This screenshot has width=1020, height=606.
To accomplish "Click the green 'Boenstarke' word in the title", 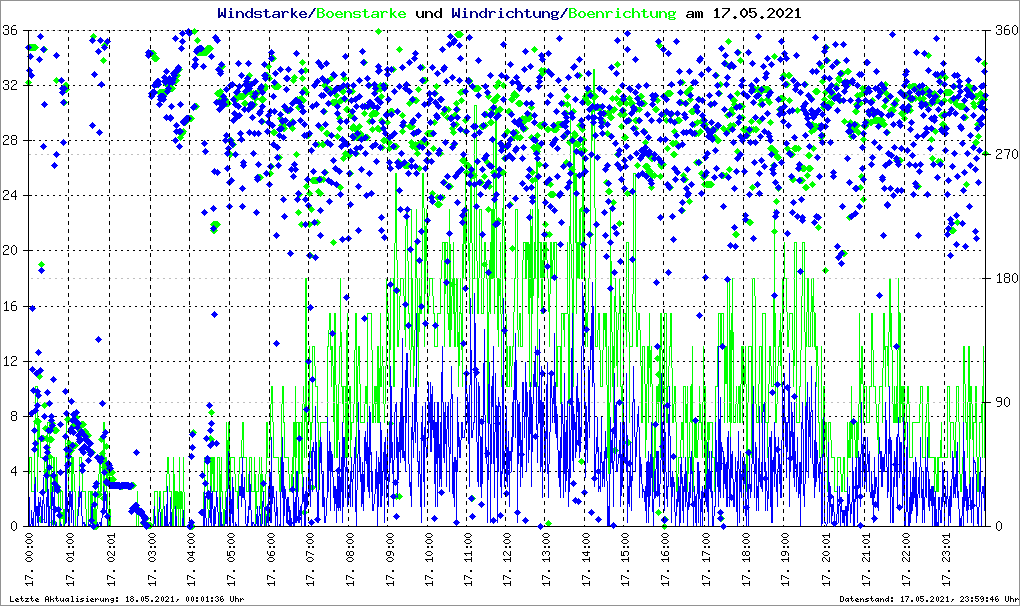I will [x=361, y=13].
